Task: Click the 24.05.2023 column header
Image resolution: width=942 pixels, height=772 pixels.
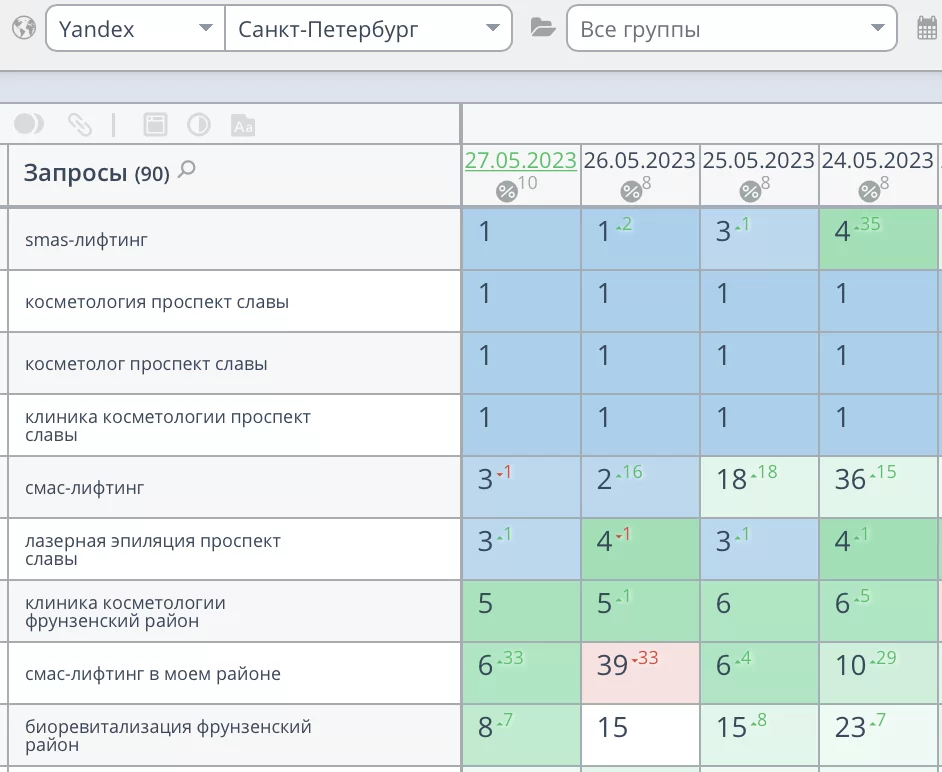Action: coord(877,160)
